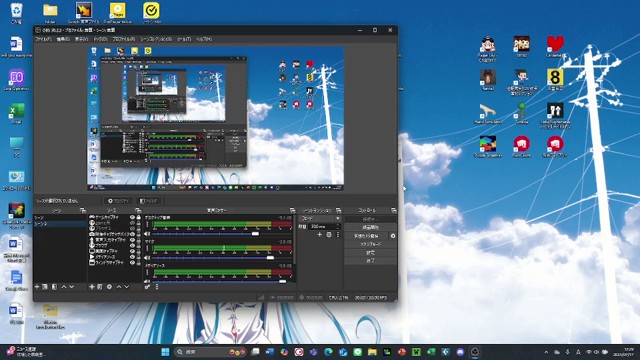The height and width of the screenshot is (360, 640).
Task: Hide the ウィンドウキャプチャ source eye icon
Action: 132,262
